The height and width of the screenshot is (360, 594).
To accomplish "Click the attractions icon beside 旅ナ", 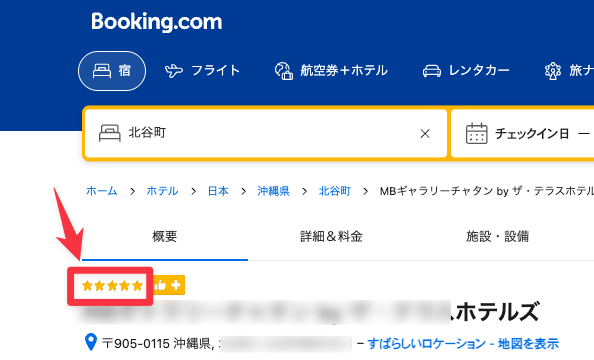I will click(553, 71).
